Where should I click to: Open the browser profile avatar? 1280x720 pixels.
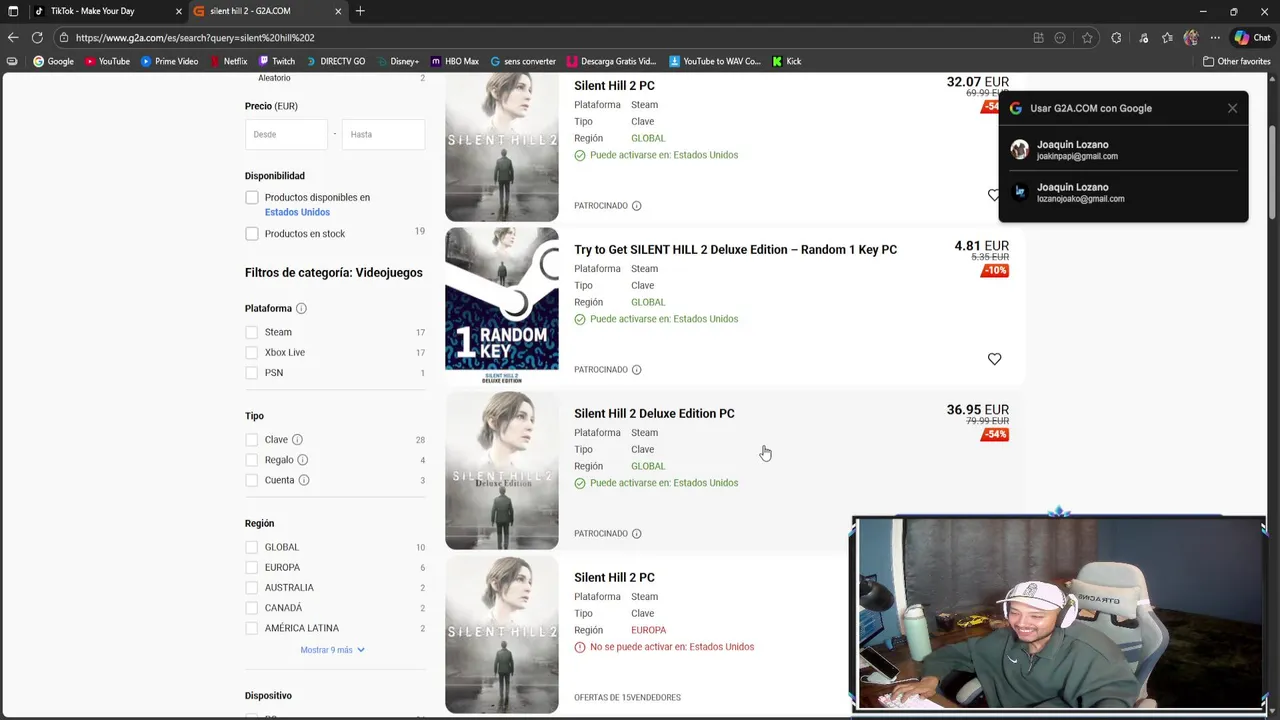tap(1191, 38)
